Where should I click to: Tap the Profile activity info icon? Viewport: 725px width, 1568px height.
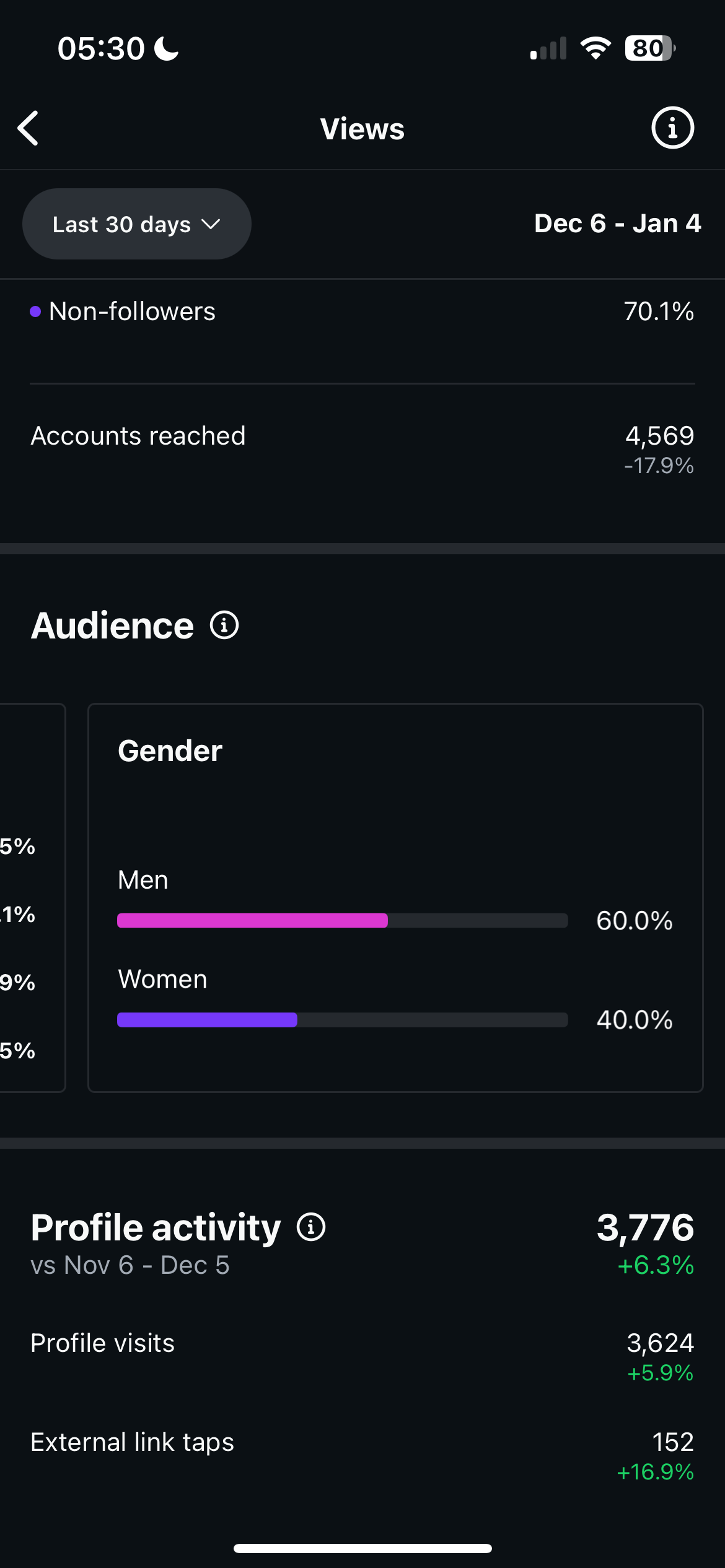311,1227
